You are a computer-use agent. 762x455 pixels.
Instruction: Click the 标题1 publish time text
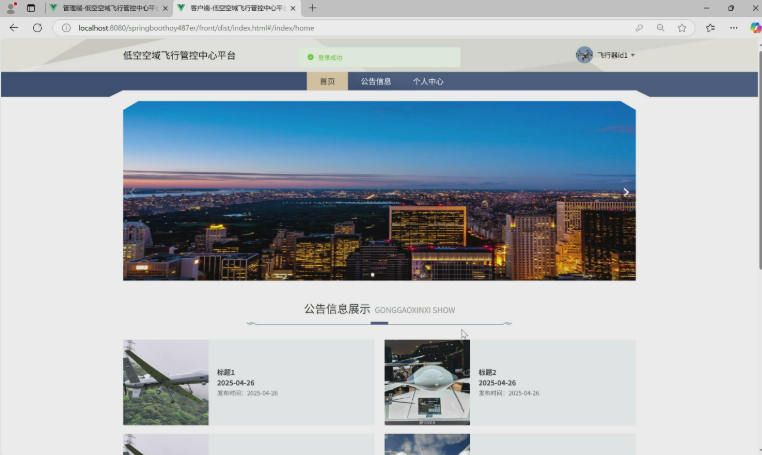[x=247, y=393]
